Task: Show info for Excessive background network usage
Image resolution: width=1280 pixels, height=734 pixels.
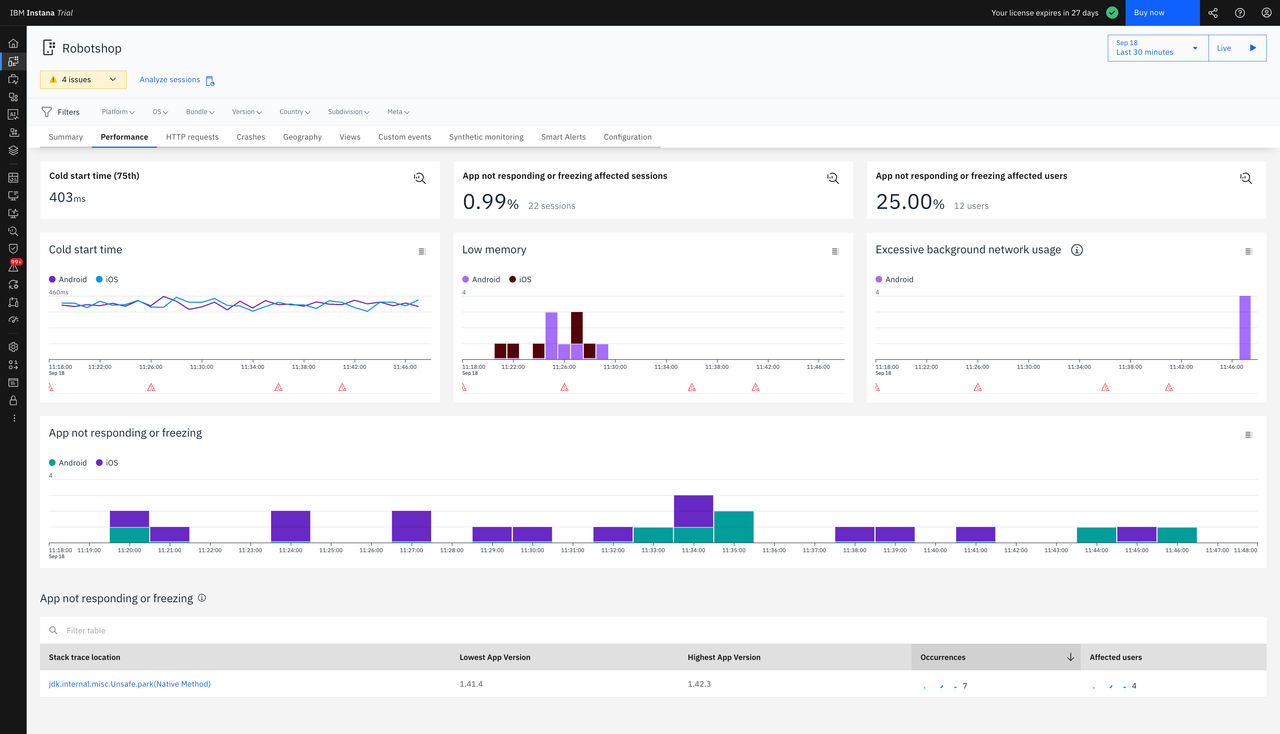Action: (x=1077, y=250)
